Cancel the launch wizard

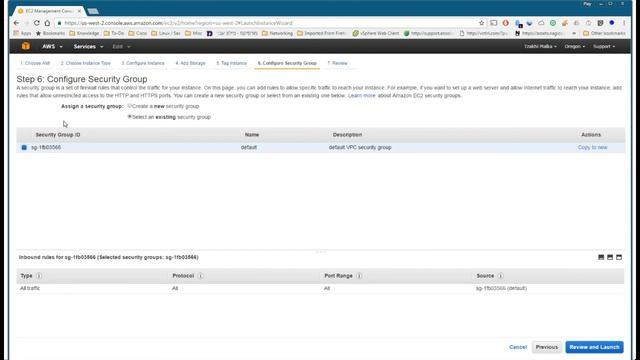point(518,347)
